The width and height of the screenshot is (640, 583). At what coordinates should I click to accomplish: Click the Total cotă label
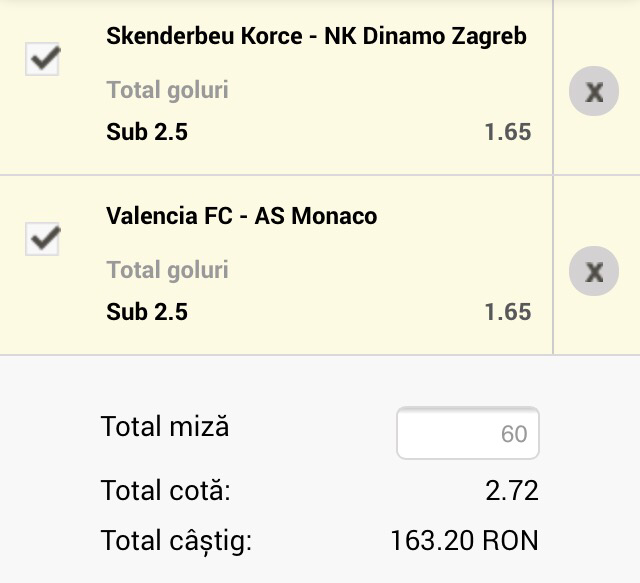click(165, 491)
